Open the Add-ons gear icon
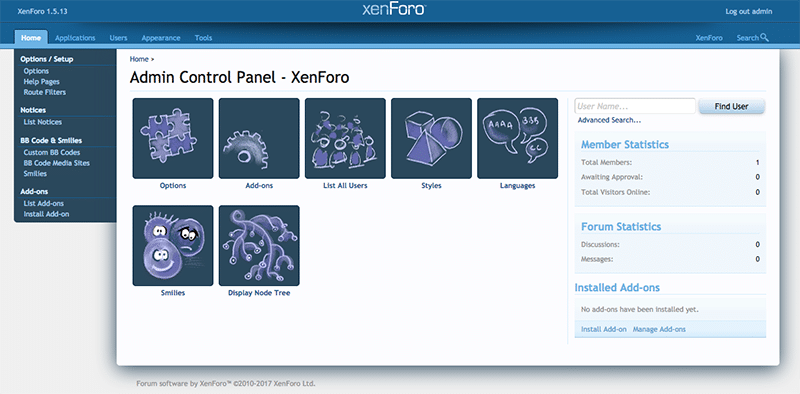This screenshot has width=800, height=394. pyautogui.click(x=259, y=138)
